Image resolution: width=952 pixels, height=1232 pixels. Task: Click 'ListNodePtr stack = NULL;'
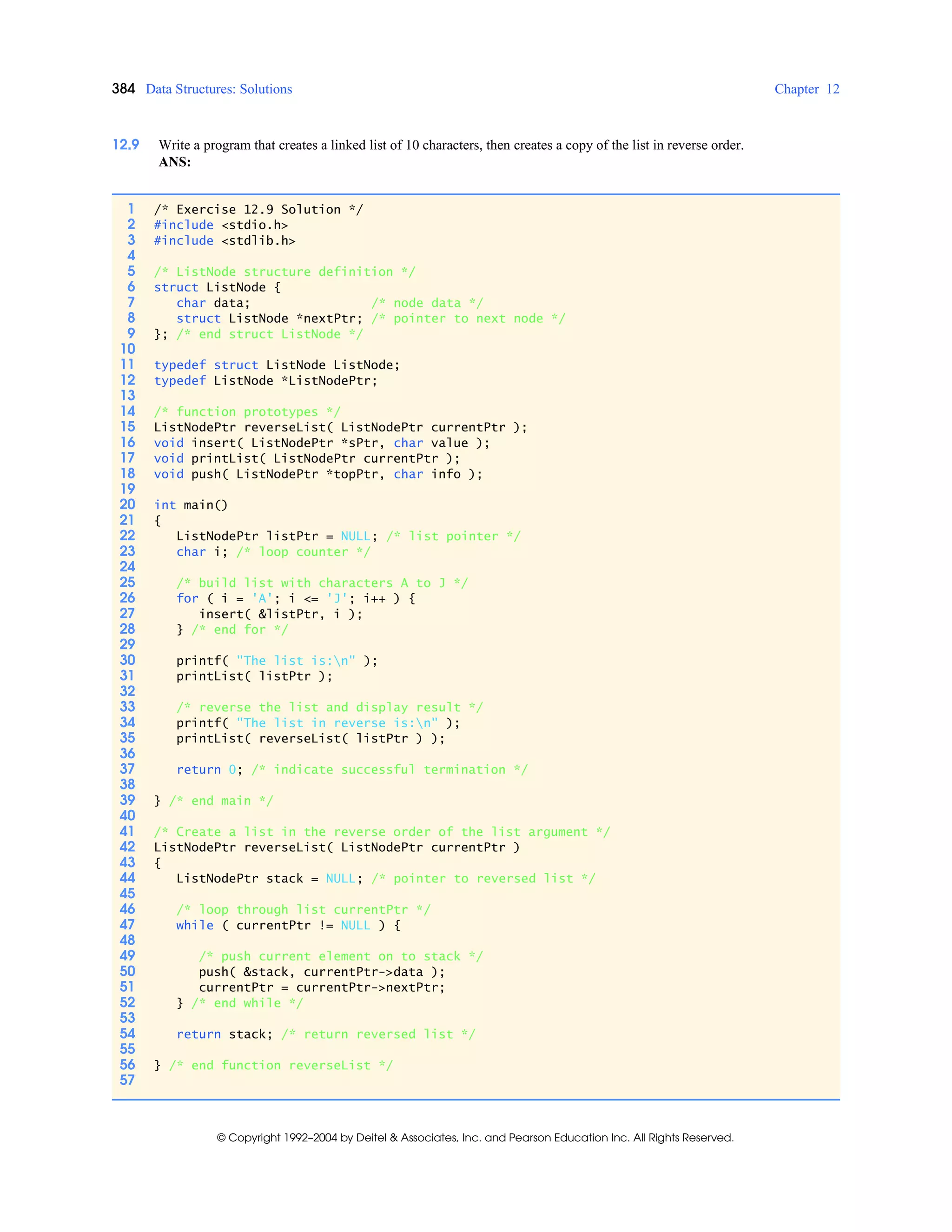coord(270,879)
